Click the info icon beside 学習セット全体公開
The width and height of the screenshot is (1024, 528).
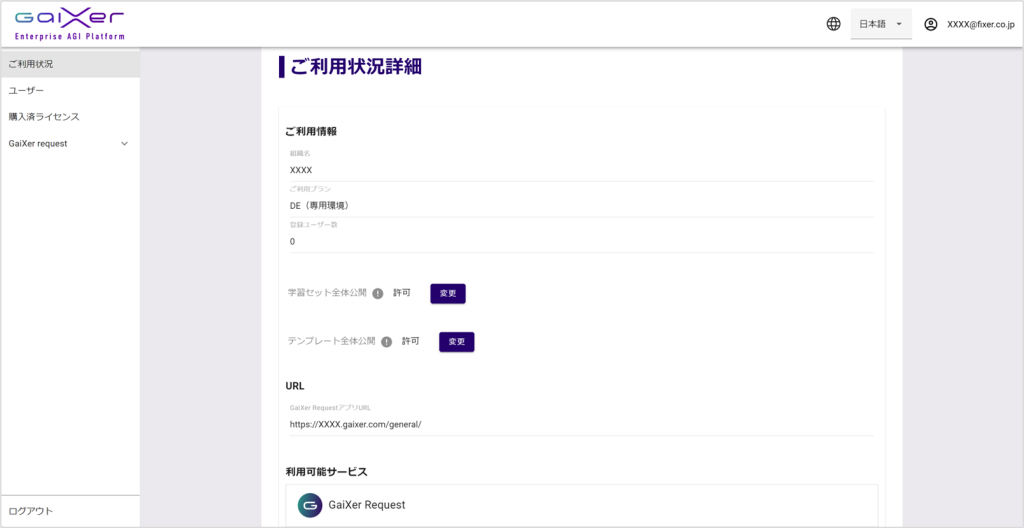(378, 294)
